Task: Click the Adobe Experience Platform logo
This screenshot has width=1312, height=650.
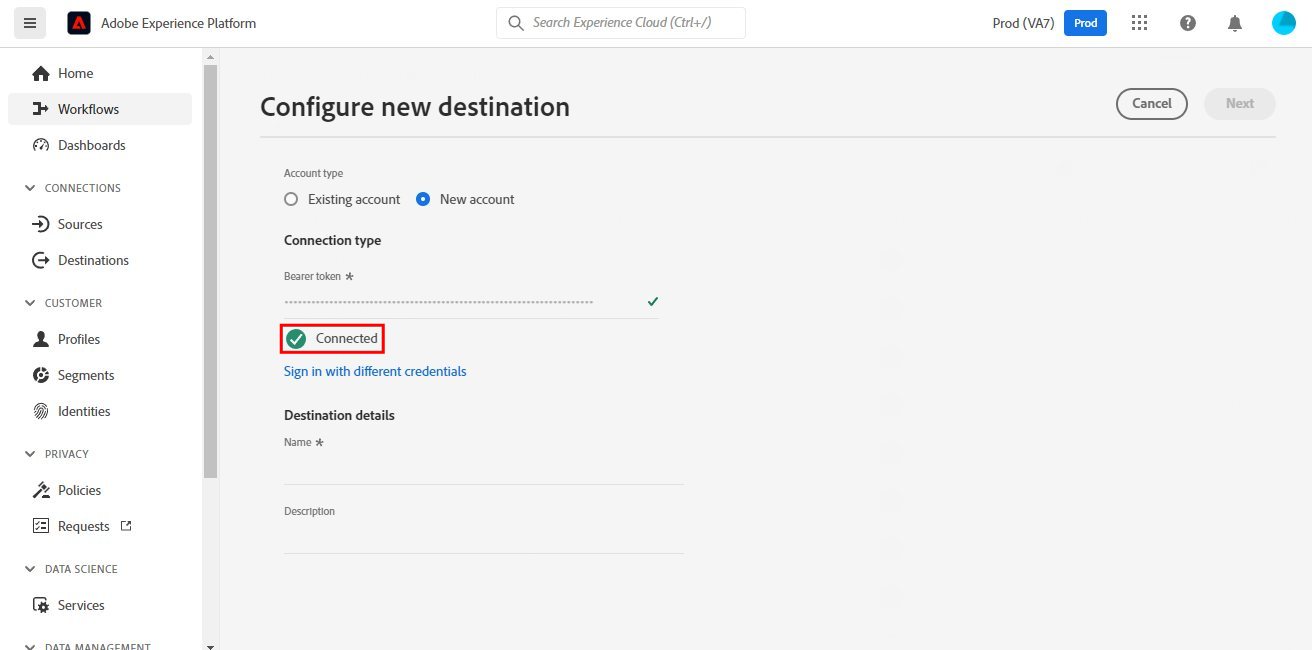Action: (79, 23)
